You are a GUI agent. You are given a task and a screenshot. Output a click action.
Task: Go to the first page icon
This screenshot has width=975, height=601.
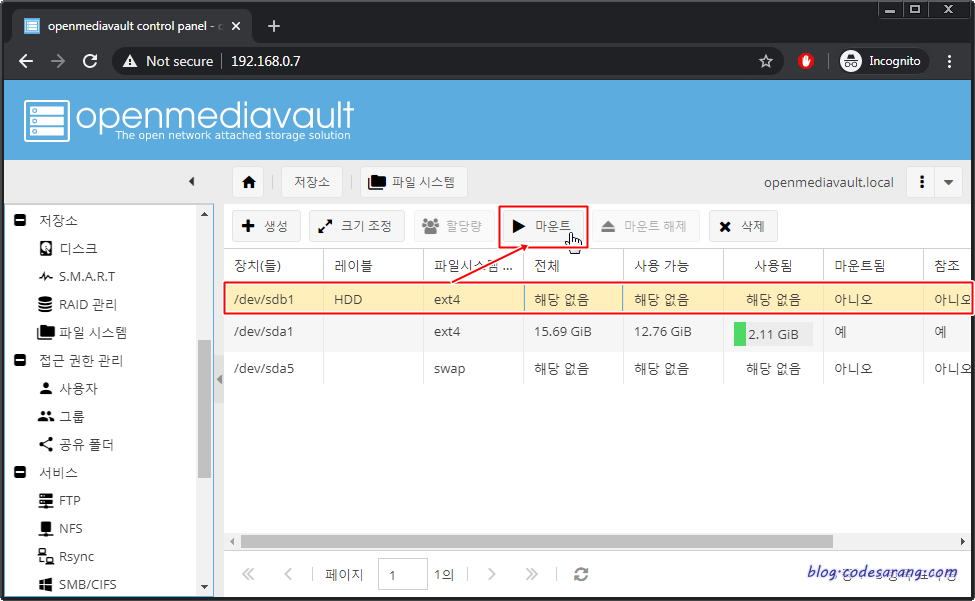click(248, 574)
